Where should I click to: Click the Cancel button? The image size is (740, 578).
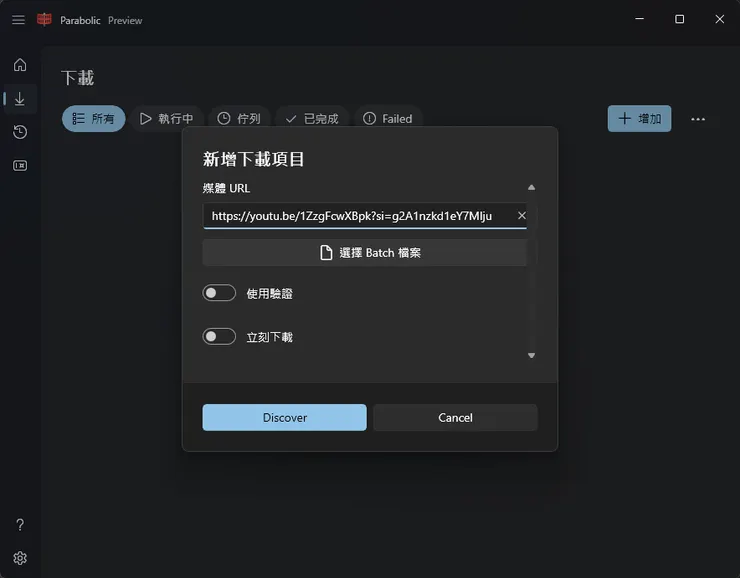[455, 417]
